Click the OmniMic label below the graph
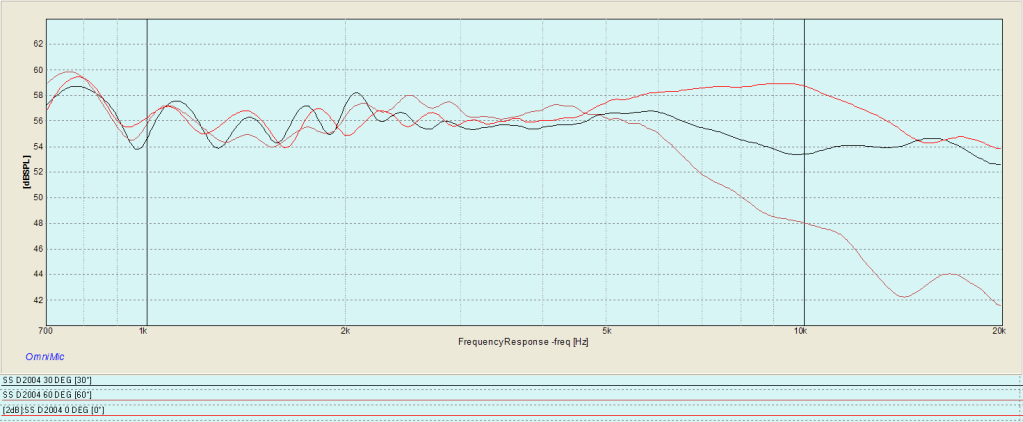Image resolution: width=1023 pixels, height=422 pixels. pyautogui.click(x=44, y=357)
